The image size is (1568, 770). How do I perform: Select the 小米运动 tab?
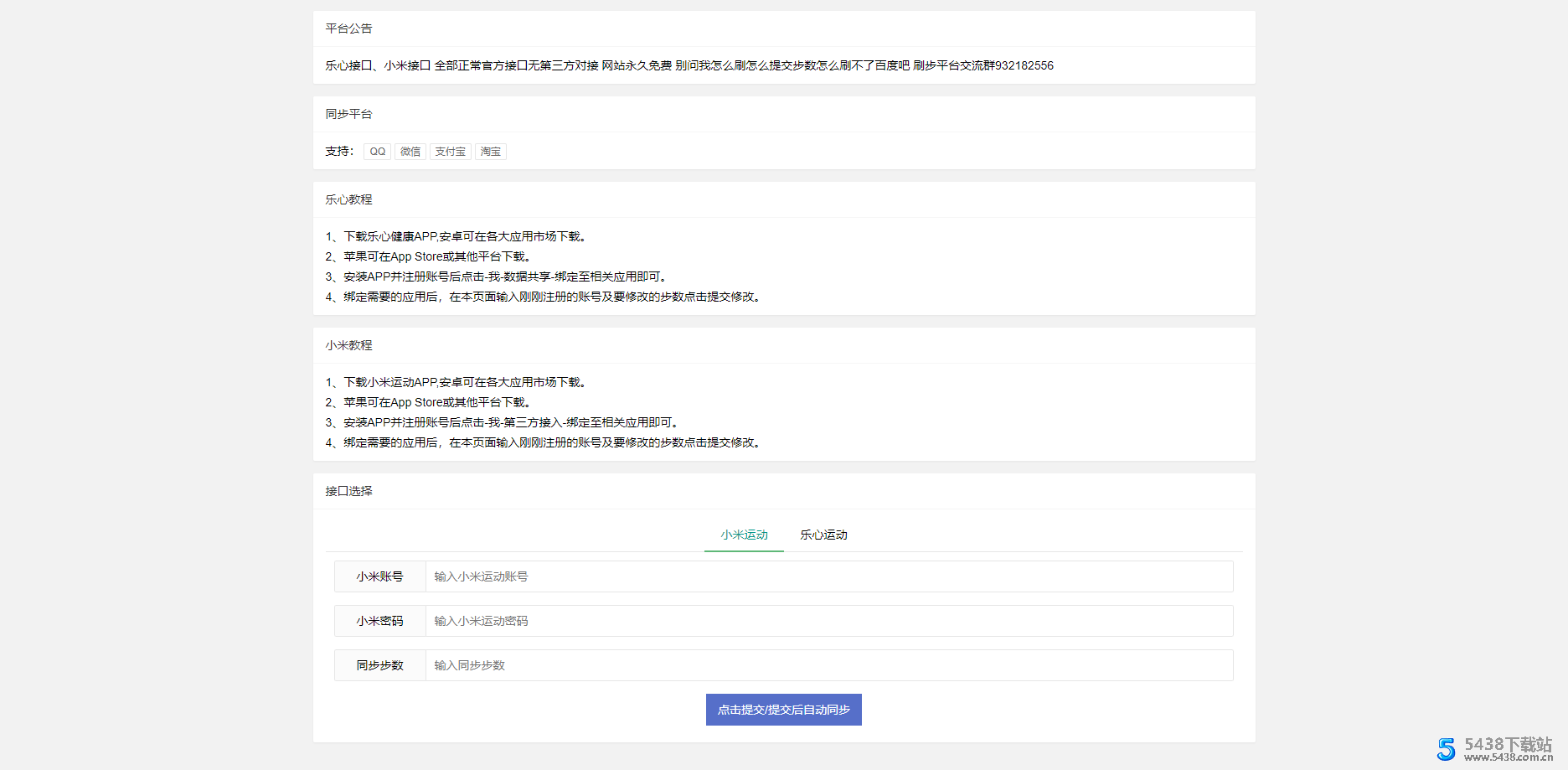pos(744,535)
